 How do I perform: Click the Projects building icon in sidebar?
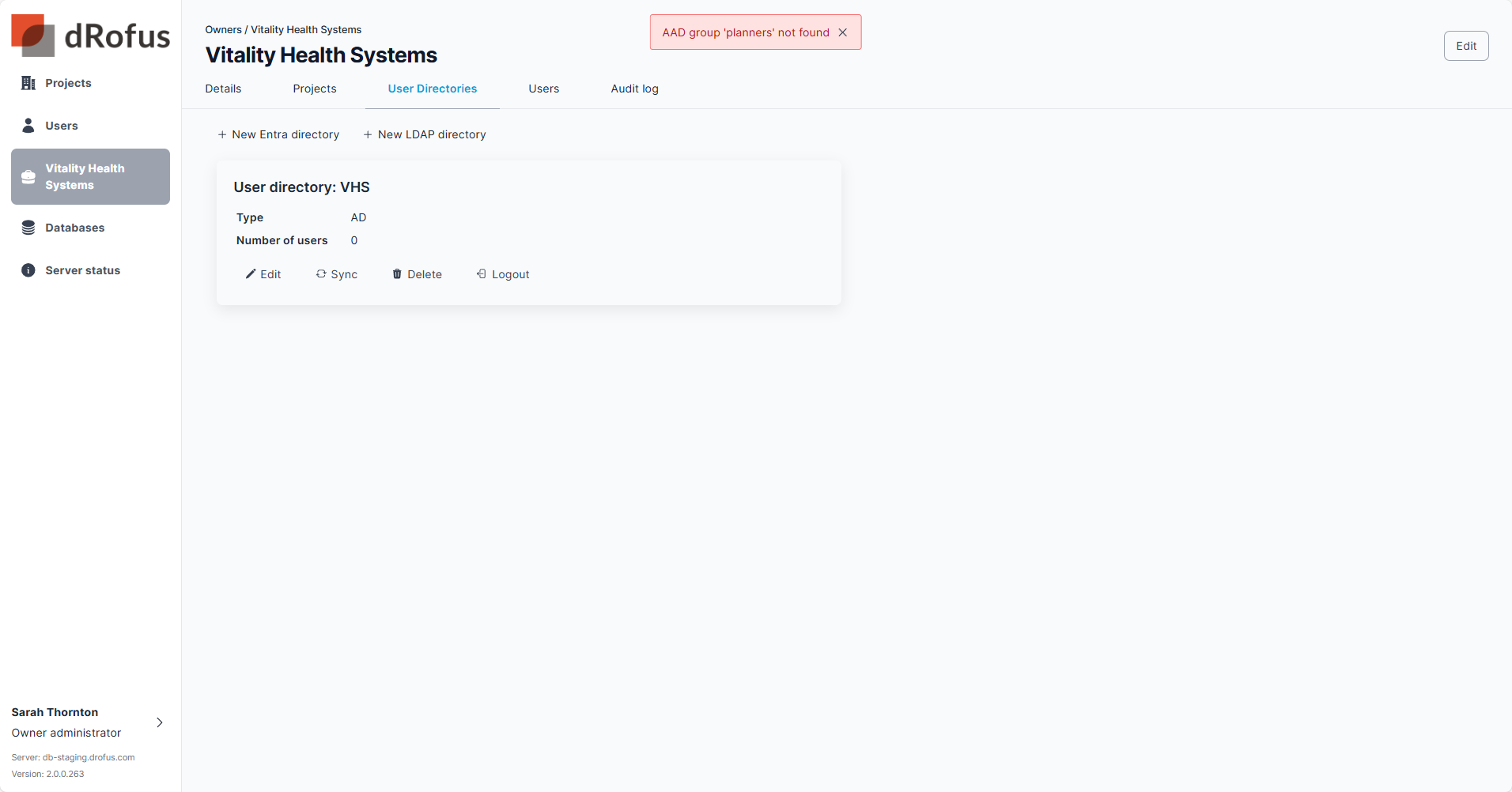(28, 83)
